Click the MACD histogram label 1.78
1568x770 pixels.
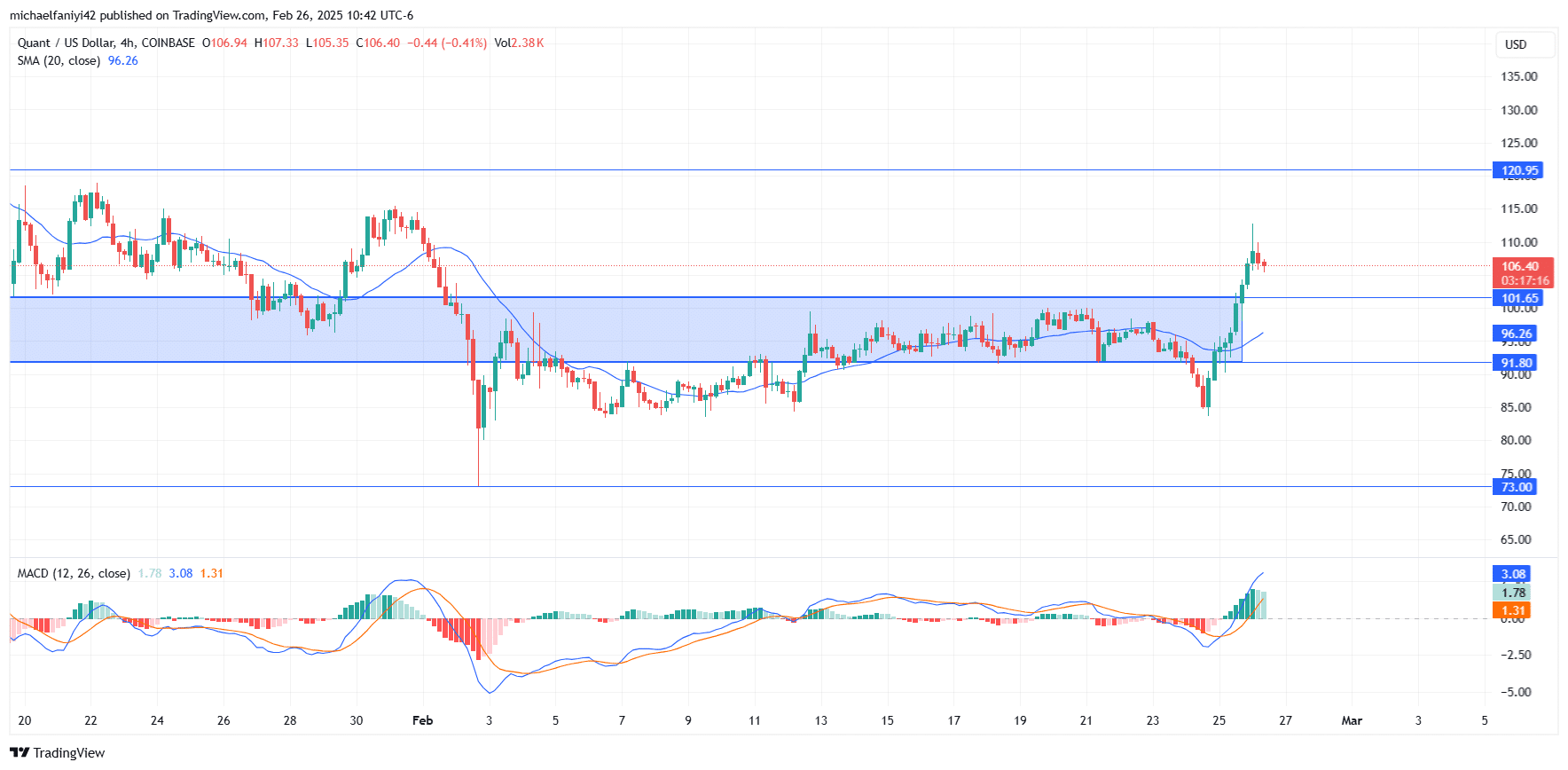[1512, 593]
